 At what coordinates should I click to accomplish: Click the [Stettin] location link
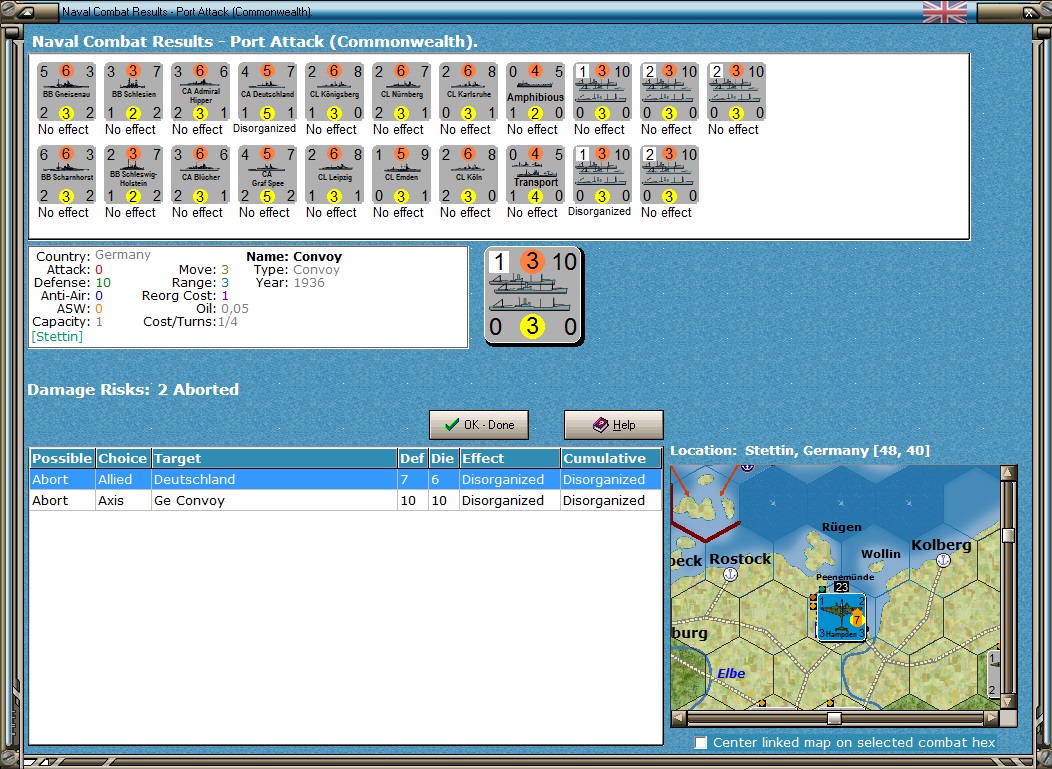(x=57, y=336)
